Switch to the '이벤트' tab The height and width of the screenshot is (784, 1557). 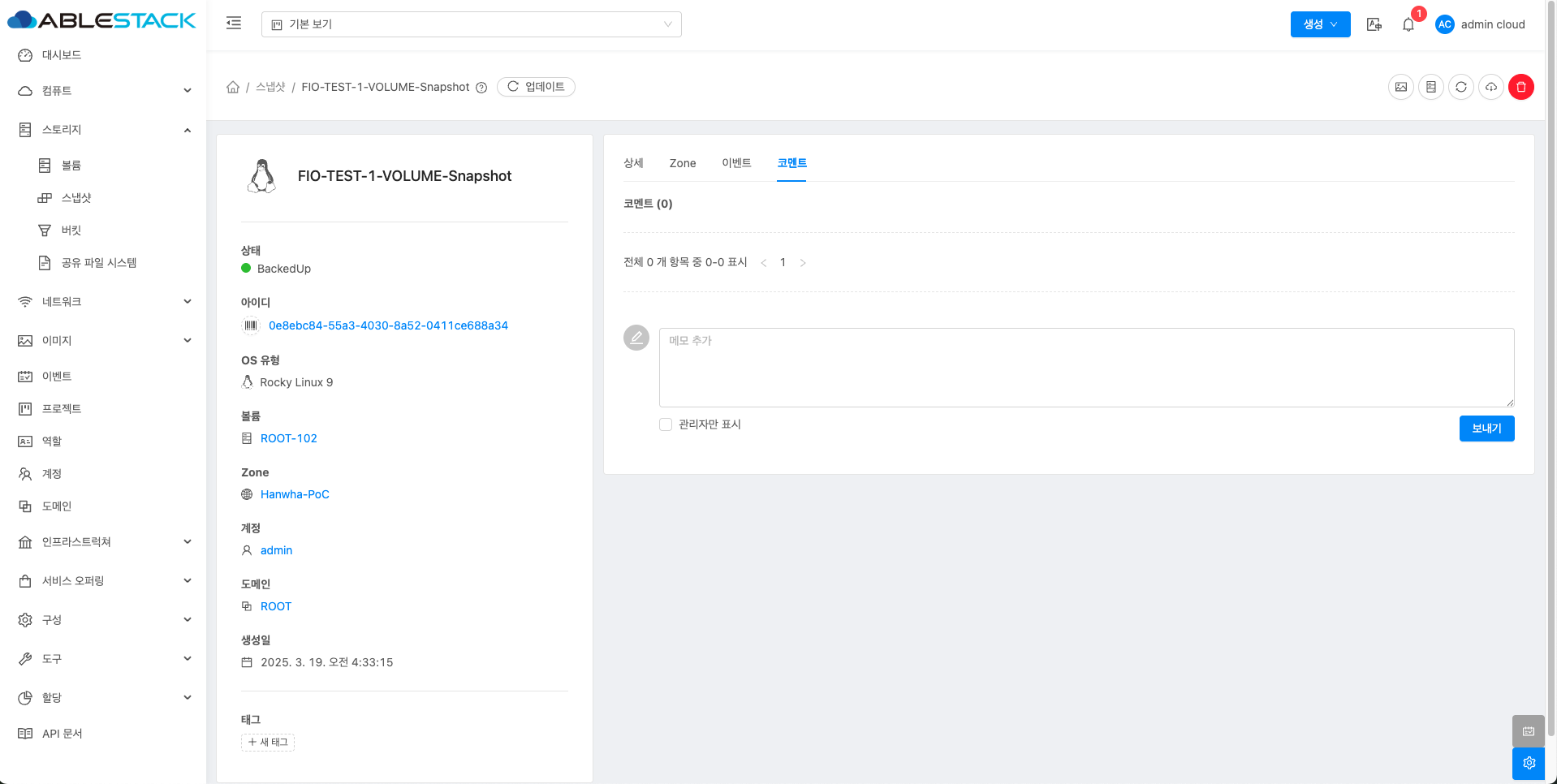point(736,163)
